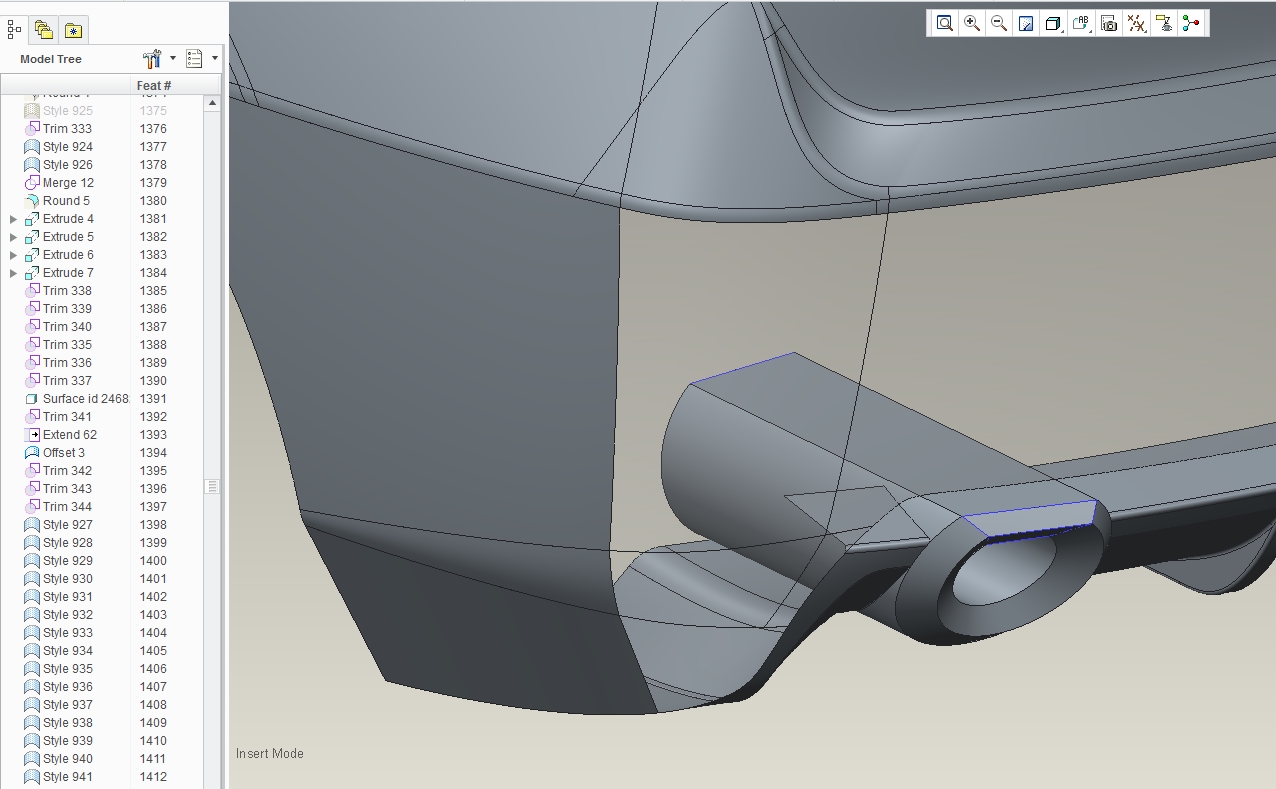Toggle the spin center icon
The image size is (1276, 789).
tap(1190, 24)
